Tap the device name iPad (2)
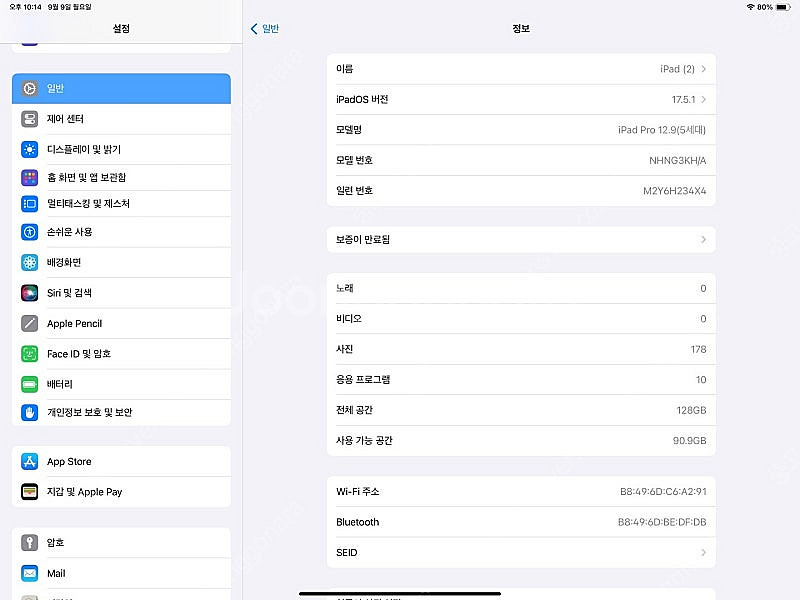The width and height of the screenshot is (800, 600). pyautogui.click(x=677, y=69)
